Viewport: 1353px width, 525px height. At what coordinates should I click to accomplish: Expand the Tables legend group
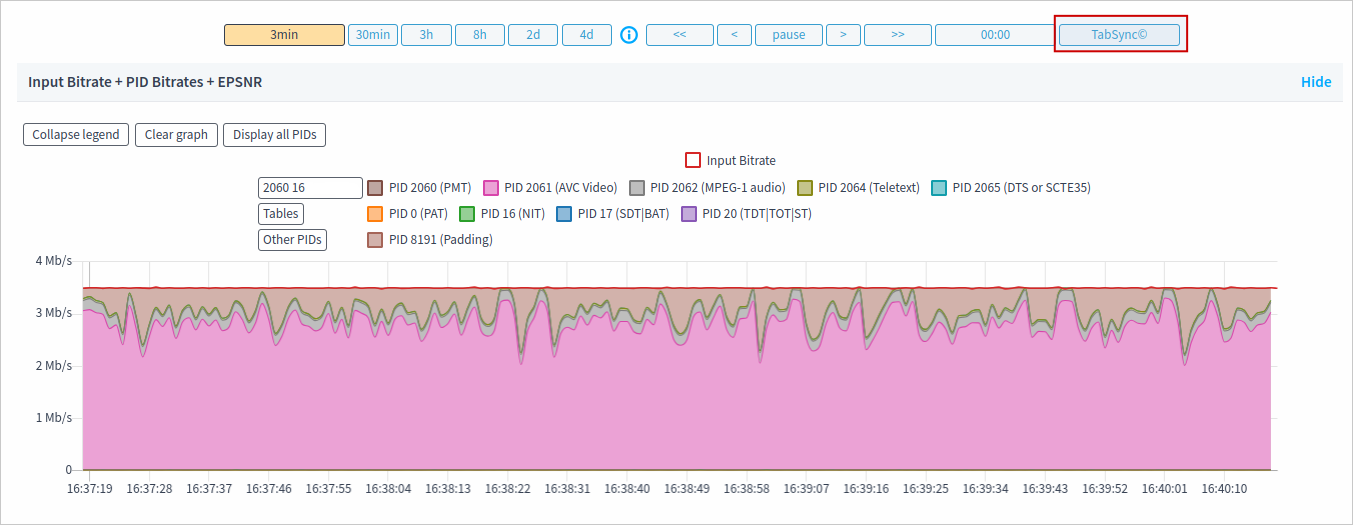[x=281, y=214]
